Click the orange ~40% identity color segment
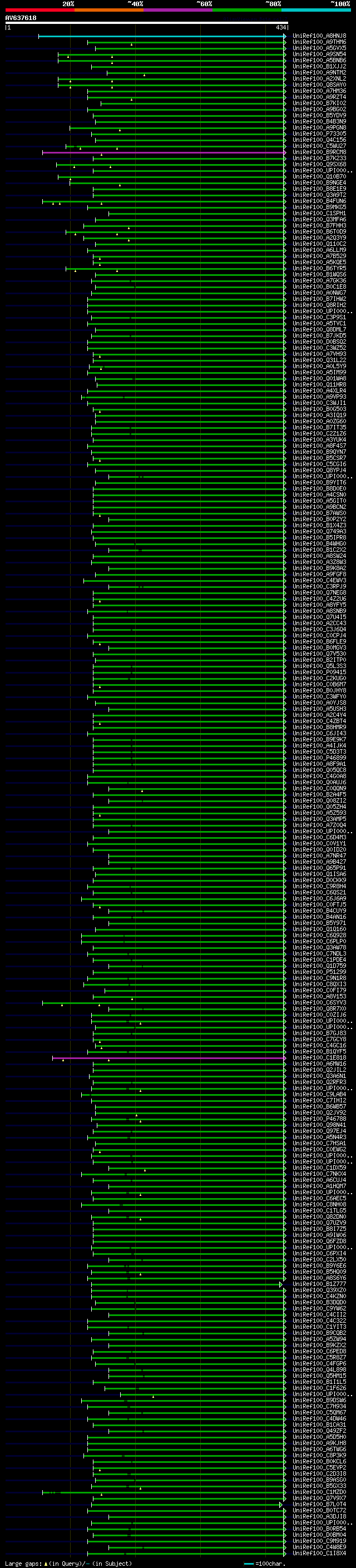Image resolution: width=356 pixels, height=1568 pixels. coord(109,11)
